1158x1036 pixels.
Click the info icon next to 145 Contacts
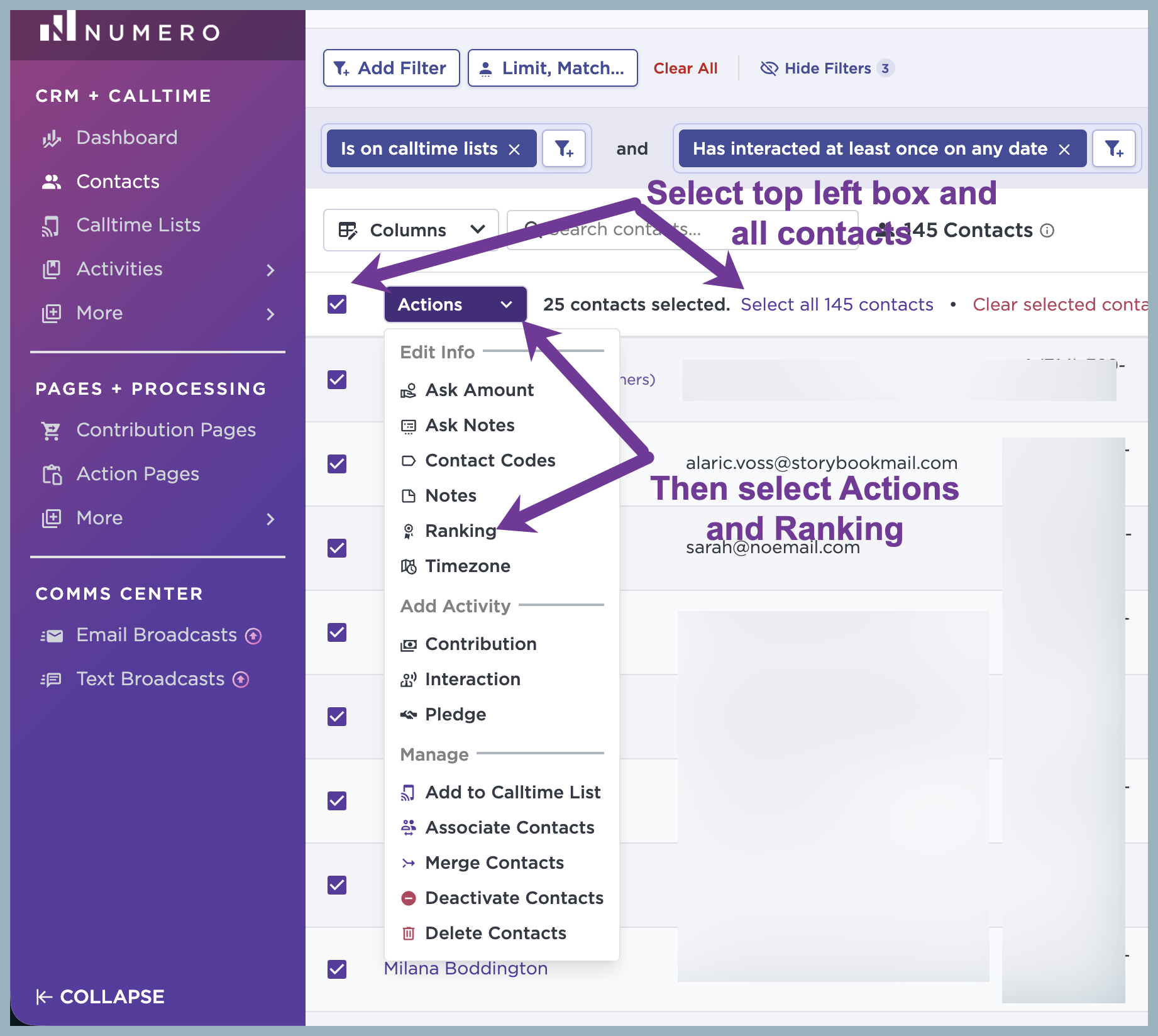(1047, 231)
